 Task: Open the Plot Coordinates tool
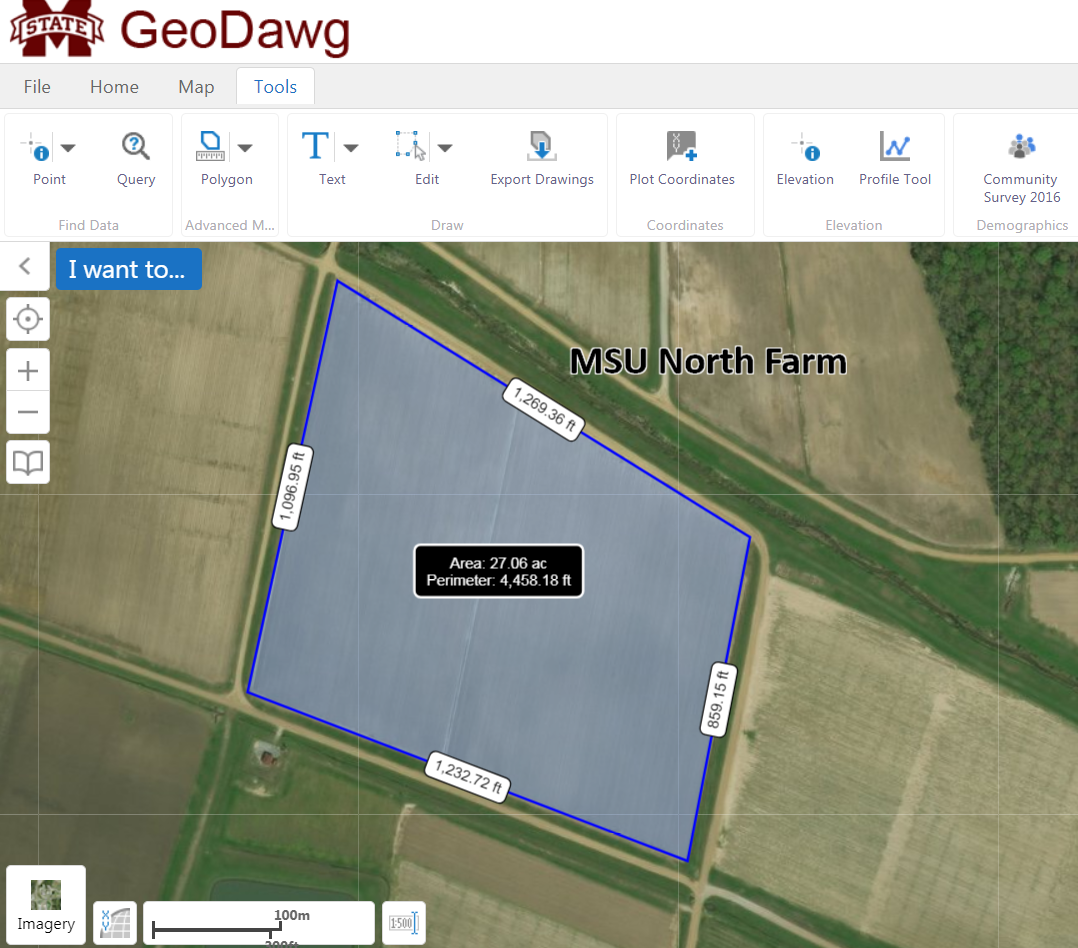coord(682,158)
